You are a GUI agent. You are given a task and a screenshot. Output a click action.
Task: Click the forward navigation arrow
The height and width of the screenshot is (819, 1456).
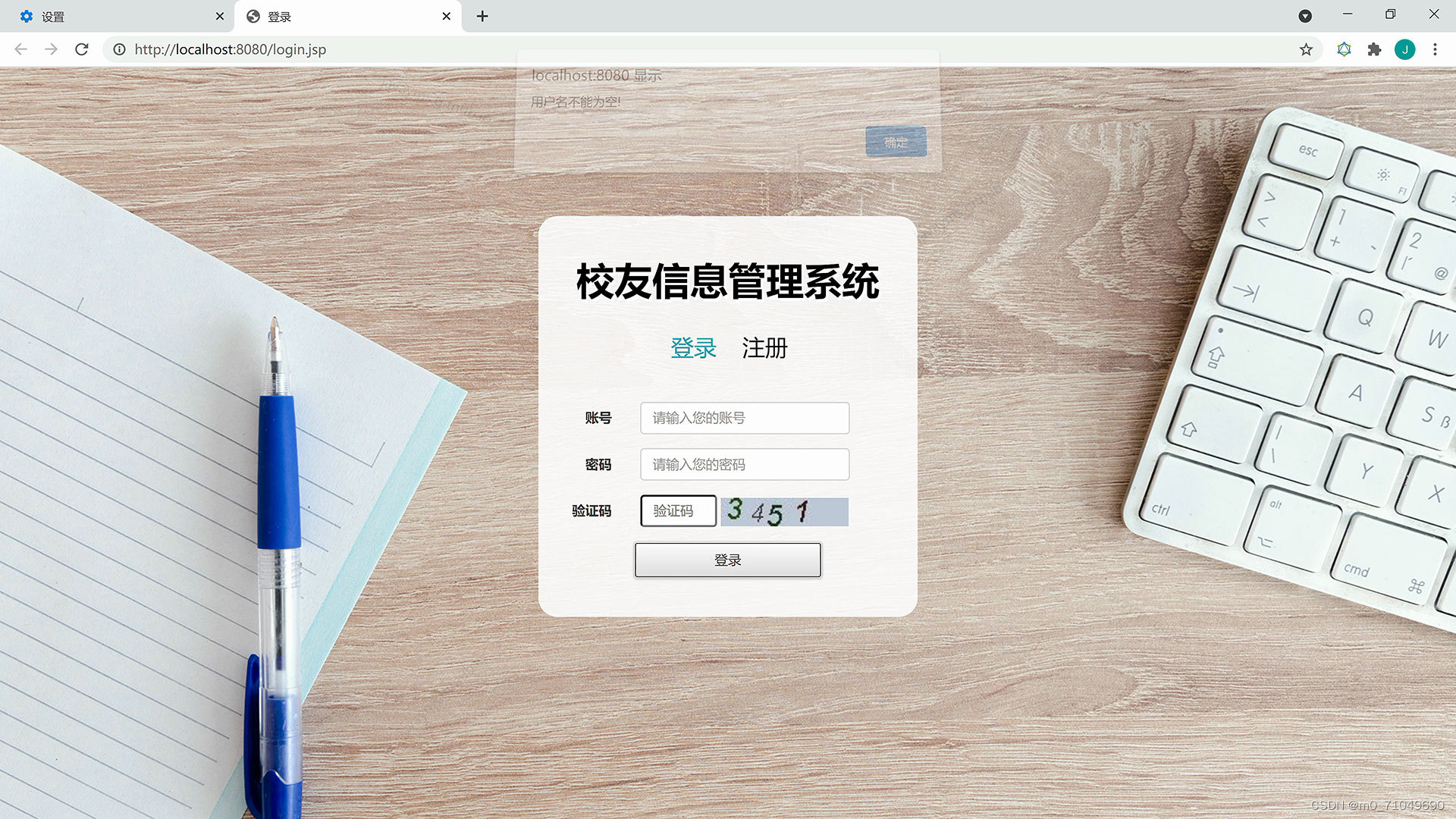point(51,49)
